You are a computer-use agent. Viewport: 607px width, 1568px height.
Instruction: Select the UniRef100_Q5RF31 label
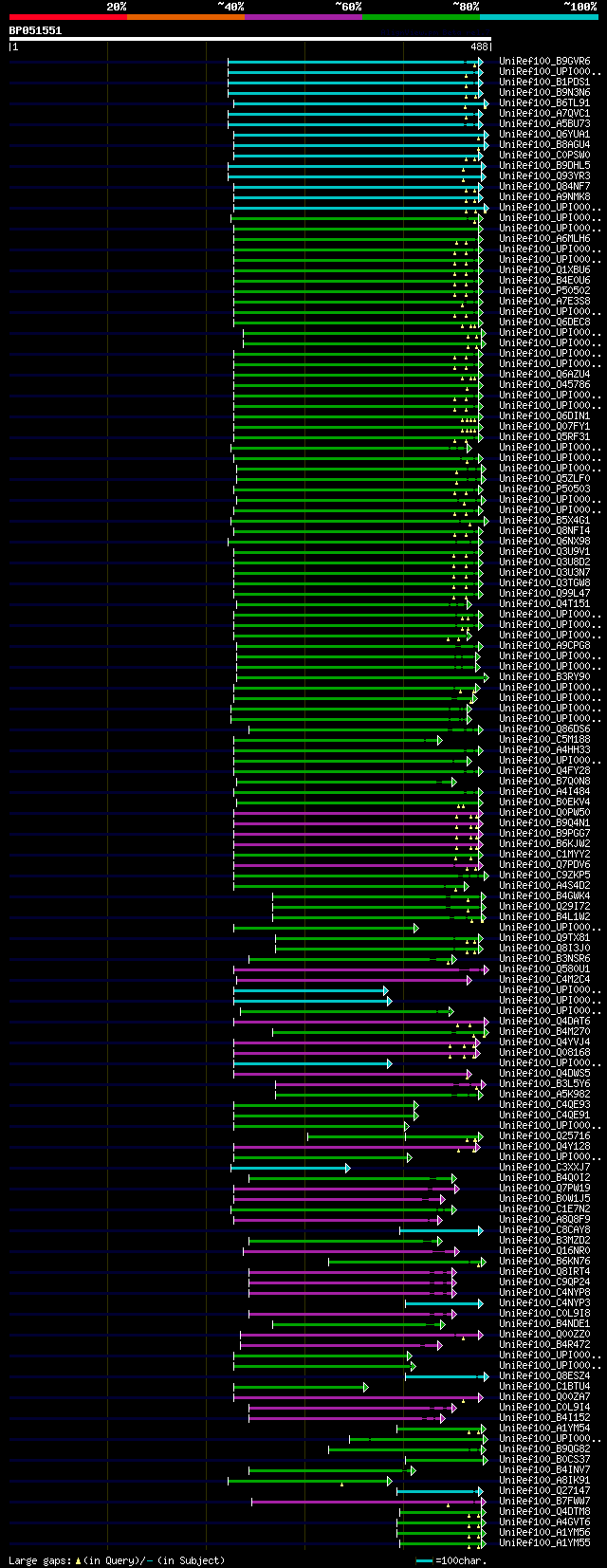coord(544,436)
